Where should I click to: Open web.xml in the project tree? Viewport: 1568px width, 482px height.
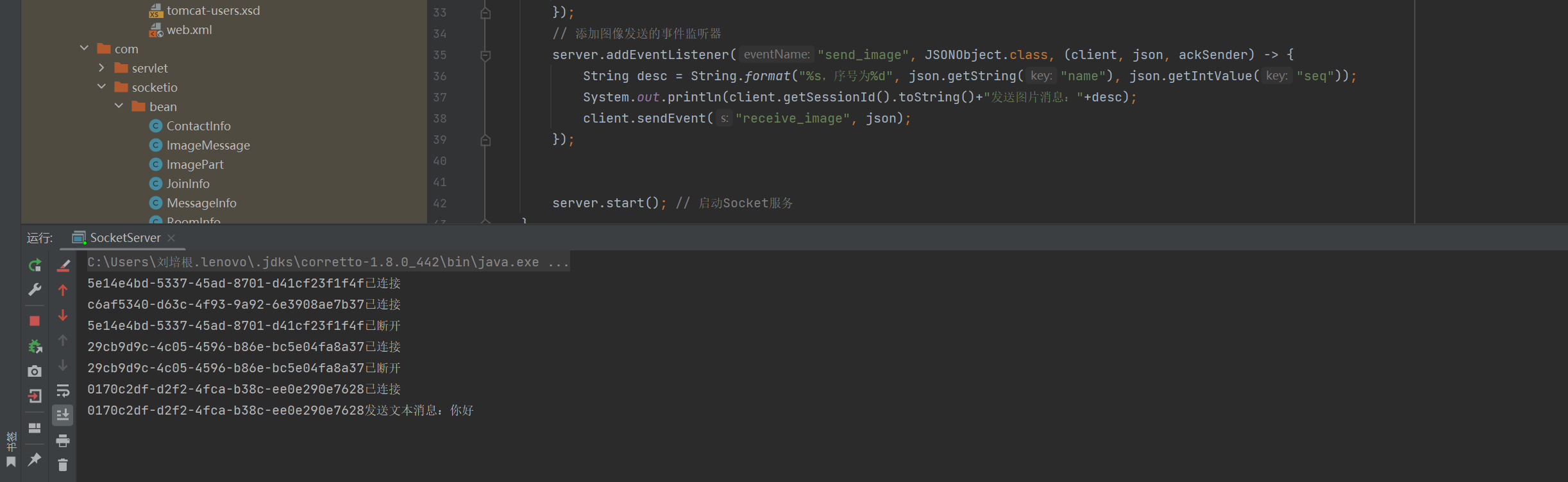tap(189, 30)
